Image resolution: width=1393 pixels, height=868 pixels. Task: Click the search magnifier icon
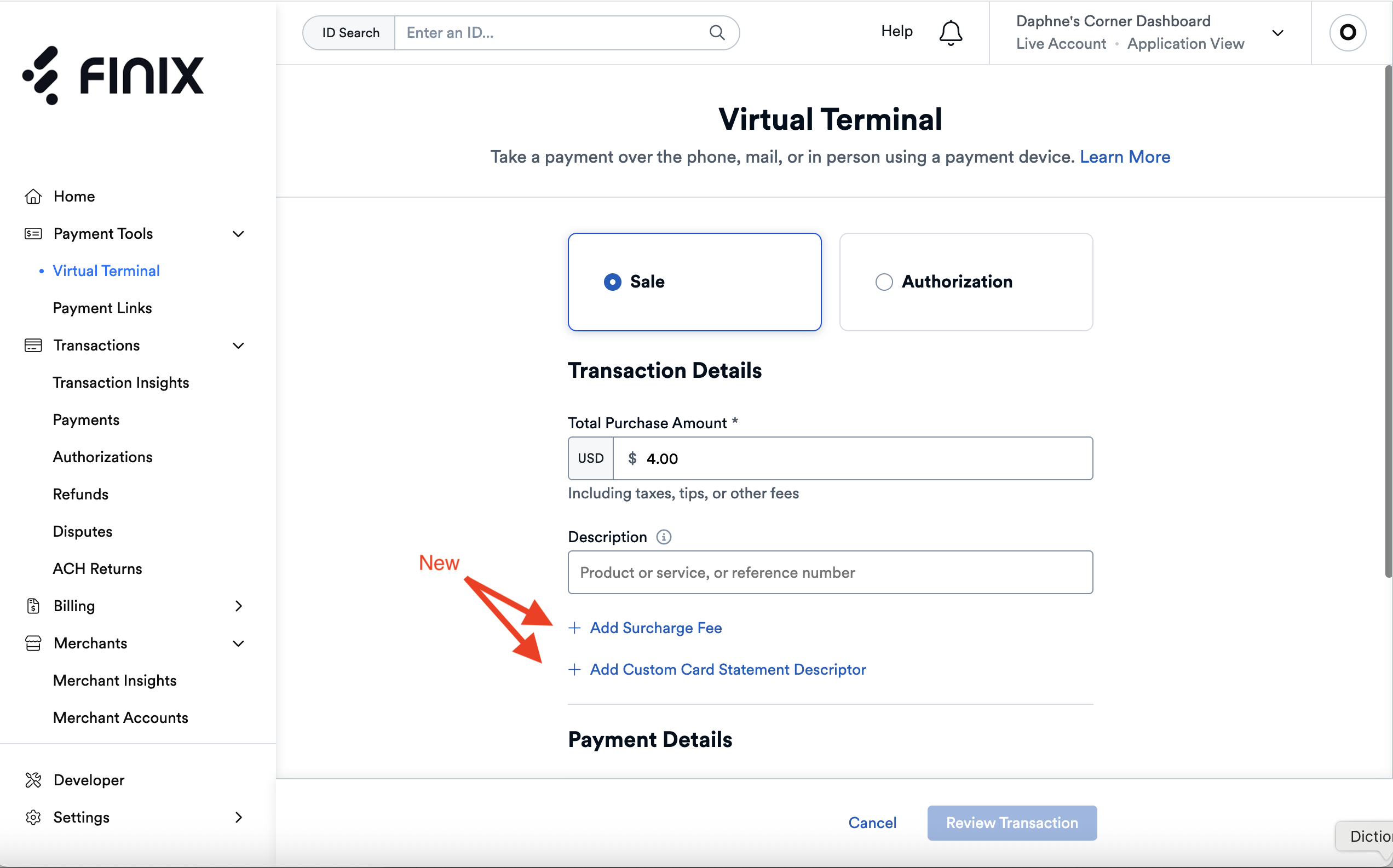717,33
